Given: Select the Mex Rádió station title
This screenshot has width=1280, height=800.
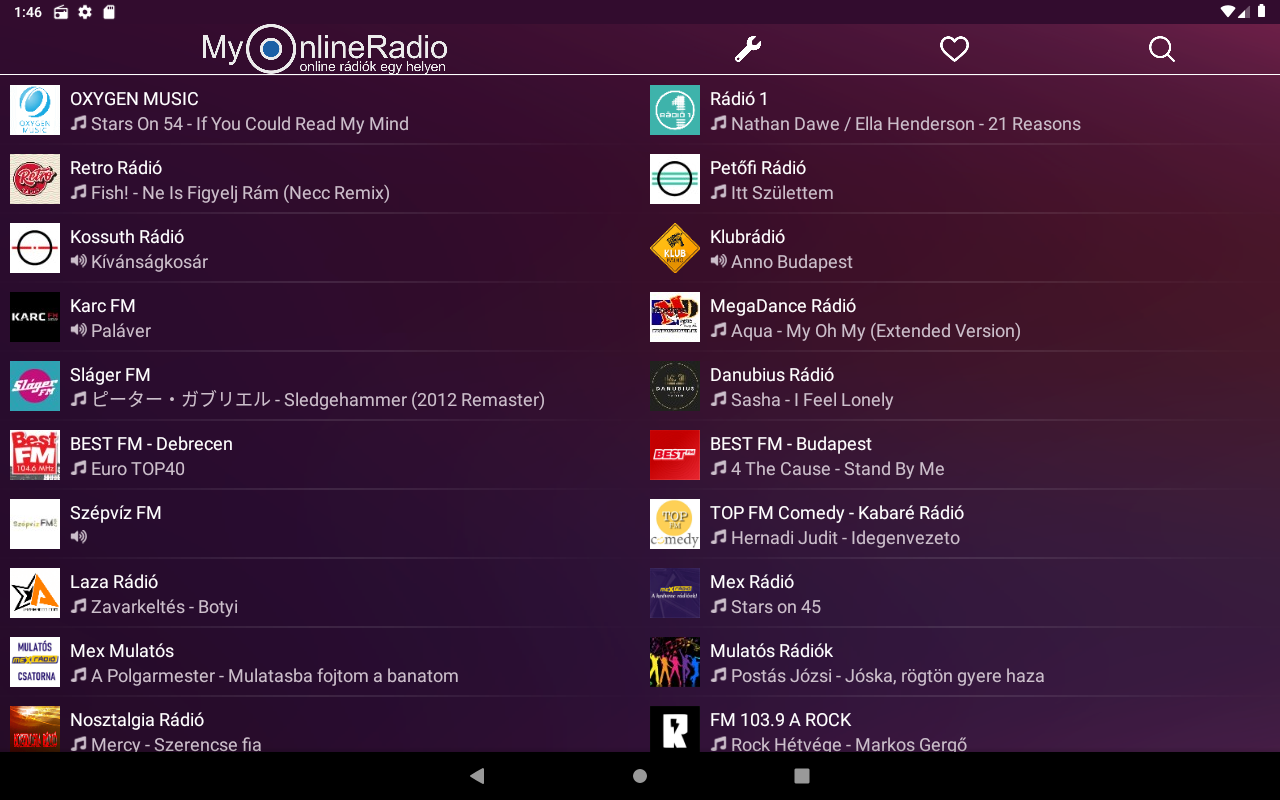Looking at the screenshot, I should [752, 582].
